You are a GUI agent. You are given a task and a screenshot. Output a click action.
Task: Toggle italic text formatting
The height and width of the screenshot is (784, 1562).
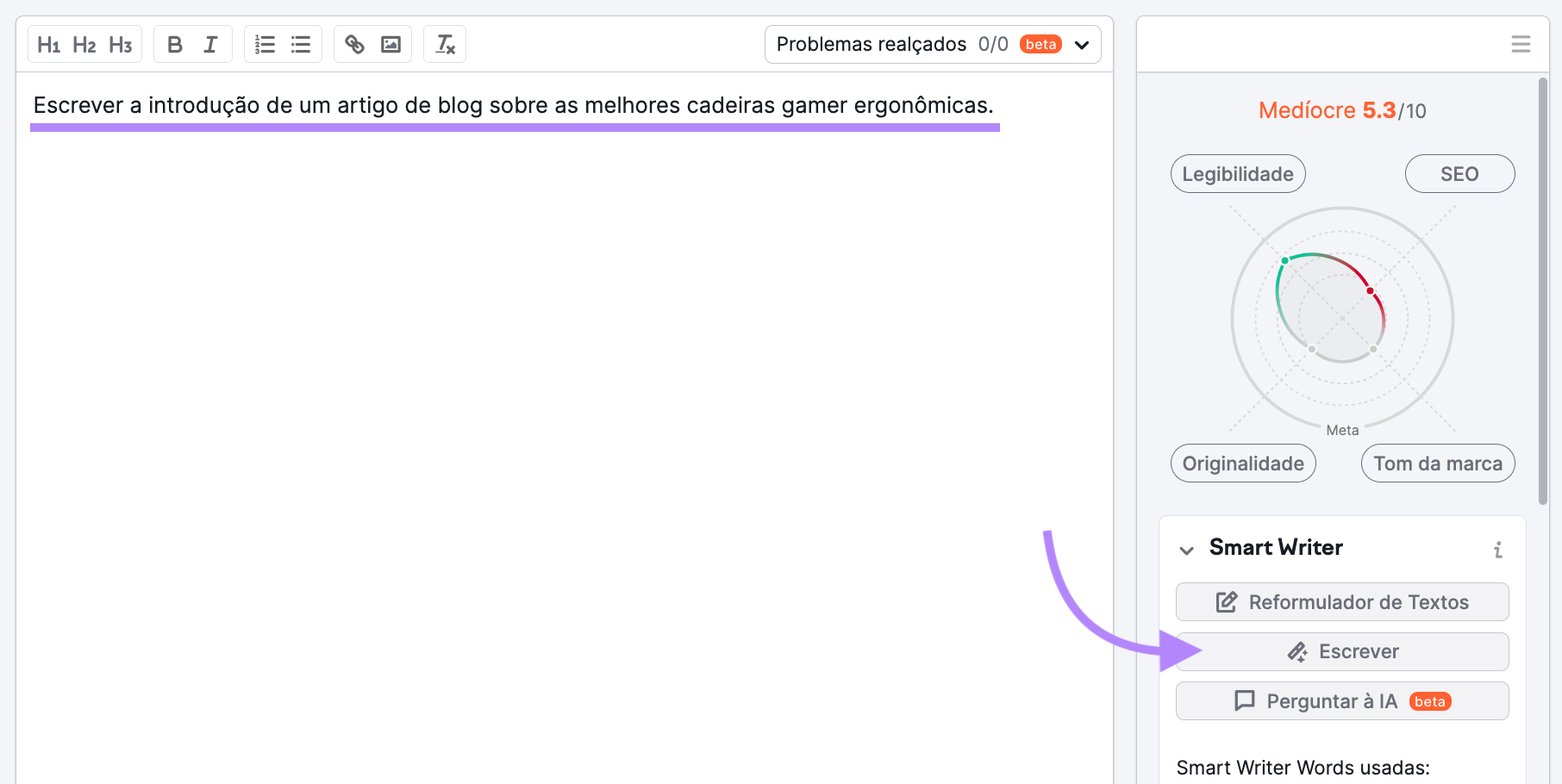point(210,45)
